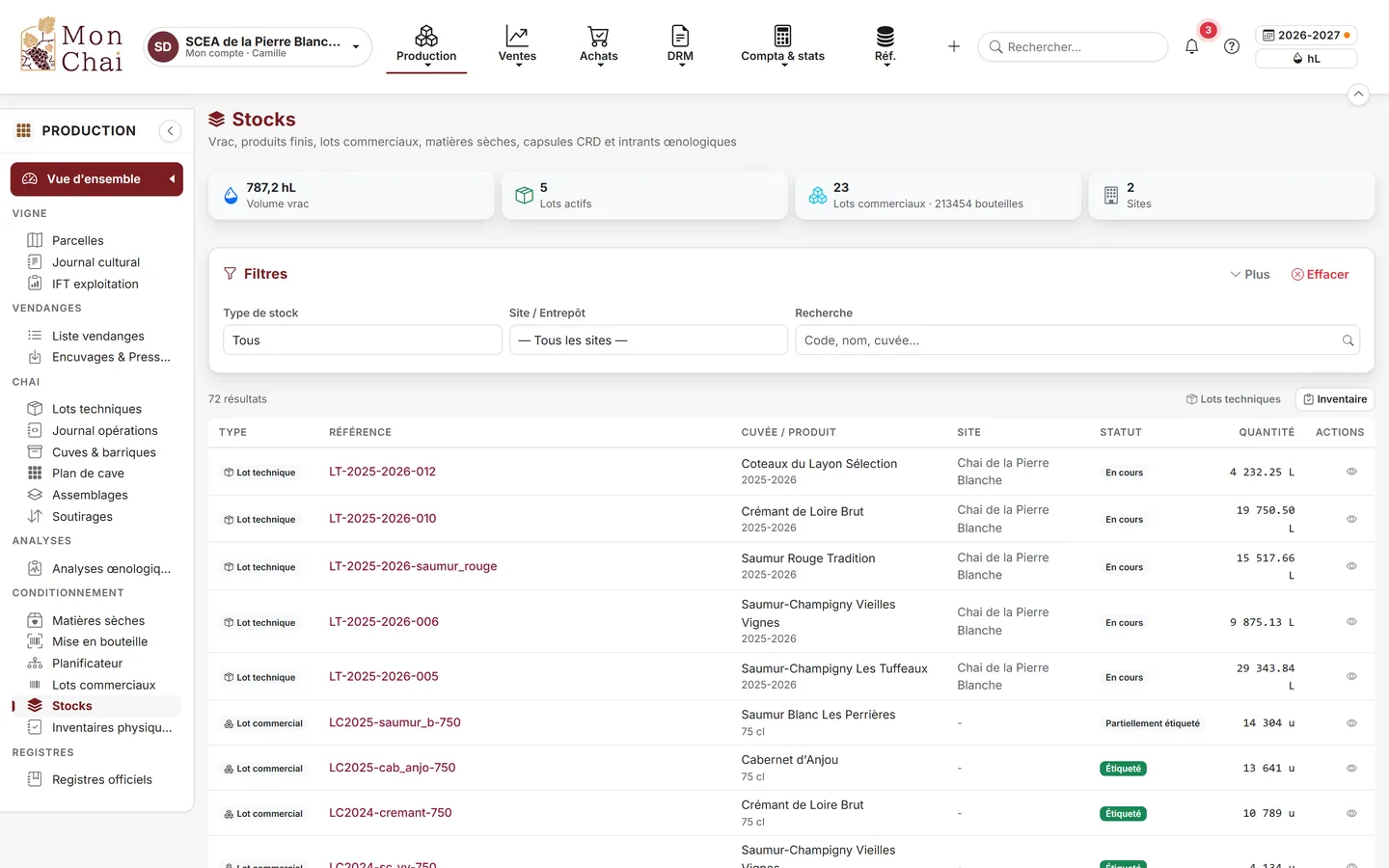The width and height of the screenshot is (1389, 868).
Task: Click the Mon Chai logo
Action: point(71,46)
